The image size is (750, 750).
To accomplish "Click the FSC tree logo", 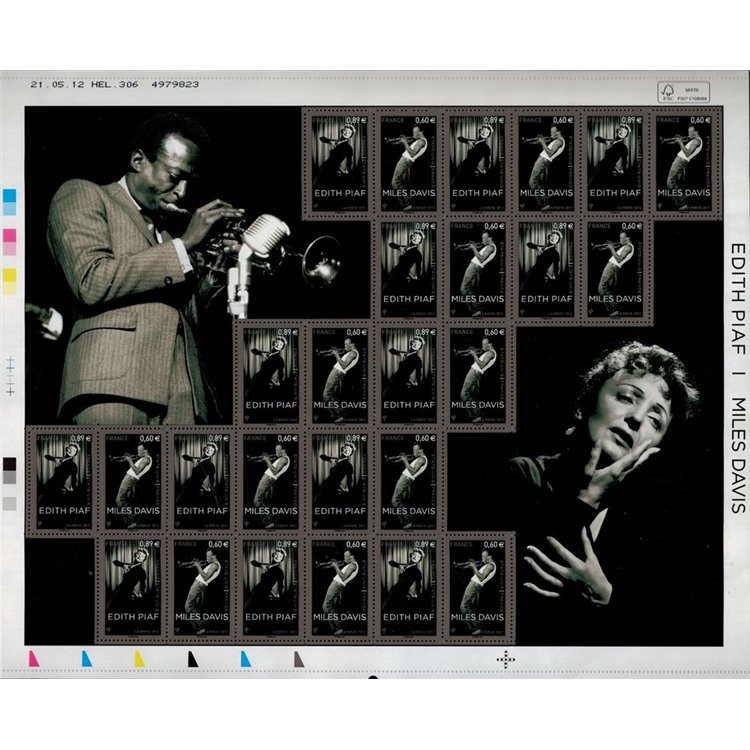I will click(668, 91).
